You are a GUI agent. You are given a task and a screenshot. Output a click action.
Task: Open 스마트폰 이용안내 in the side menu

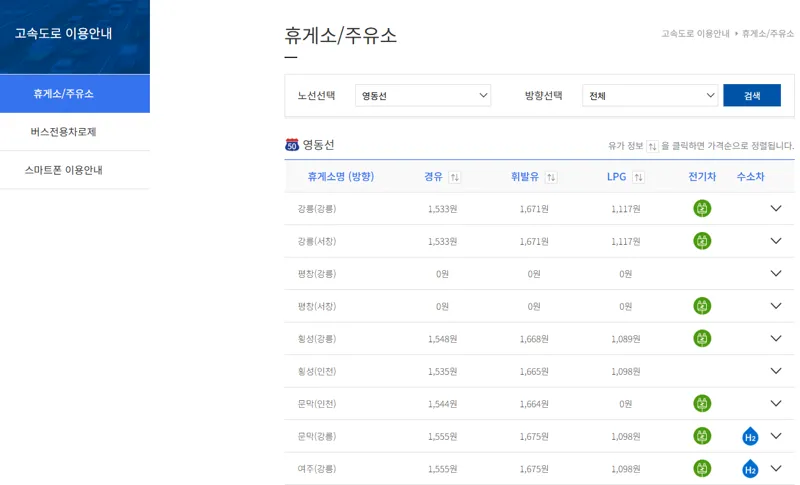click(74, 170)
